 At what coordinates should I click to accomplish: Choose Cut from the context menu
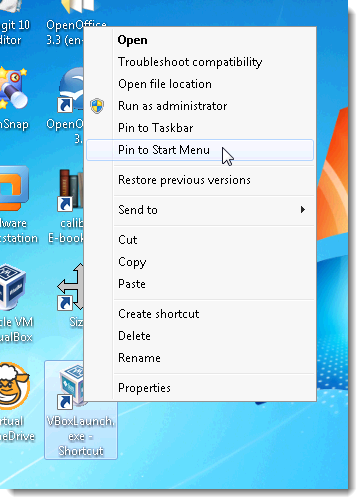[x=199, y=240]
